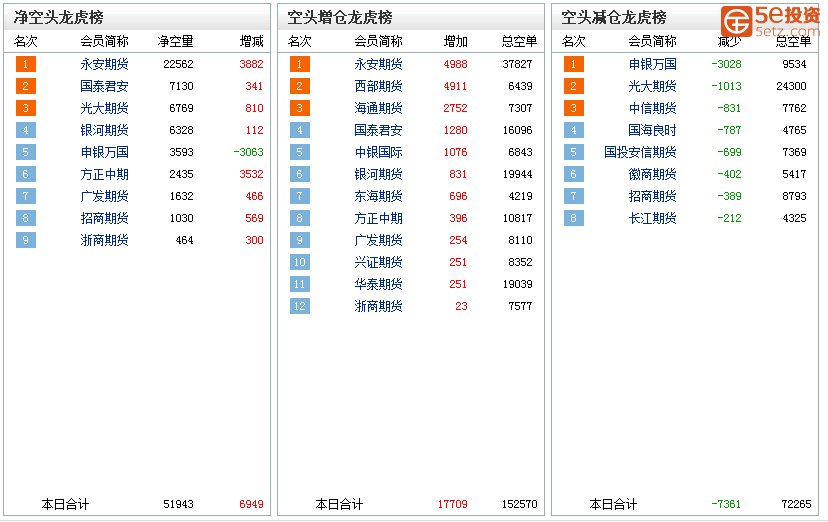Open 长江期货 in 空头减仓龙虎榜

[652, 218]
